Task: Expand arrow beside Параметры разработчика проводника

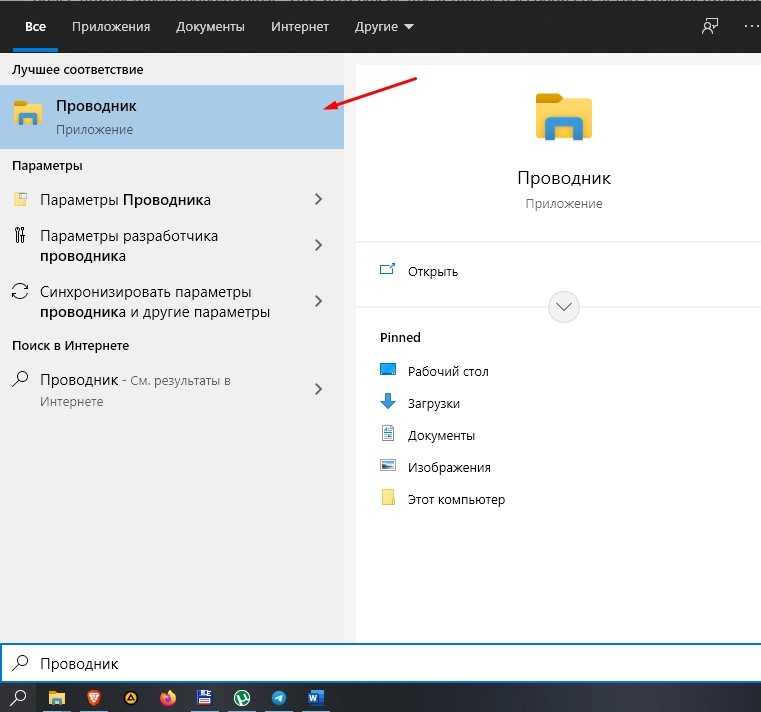Action: point(318,245)
